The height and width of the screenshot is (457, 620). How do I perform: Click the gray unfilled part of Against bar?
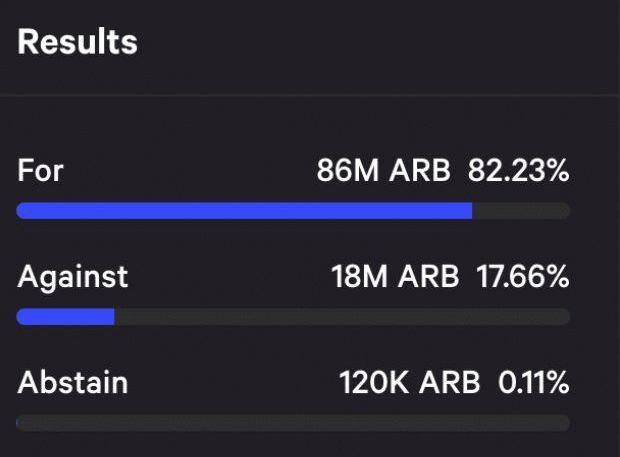tap(342, 317)
